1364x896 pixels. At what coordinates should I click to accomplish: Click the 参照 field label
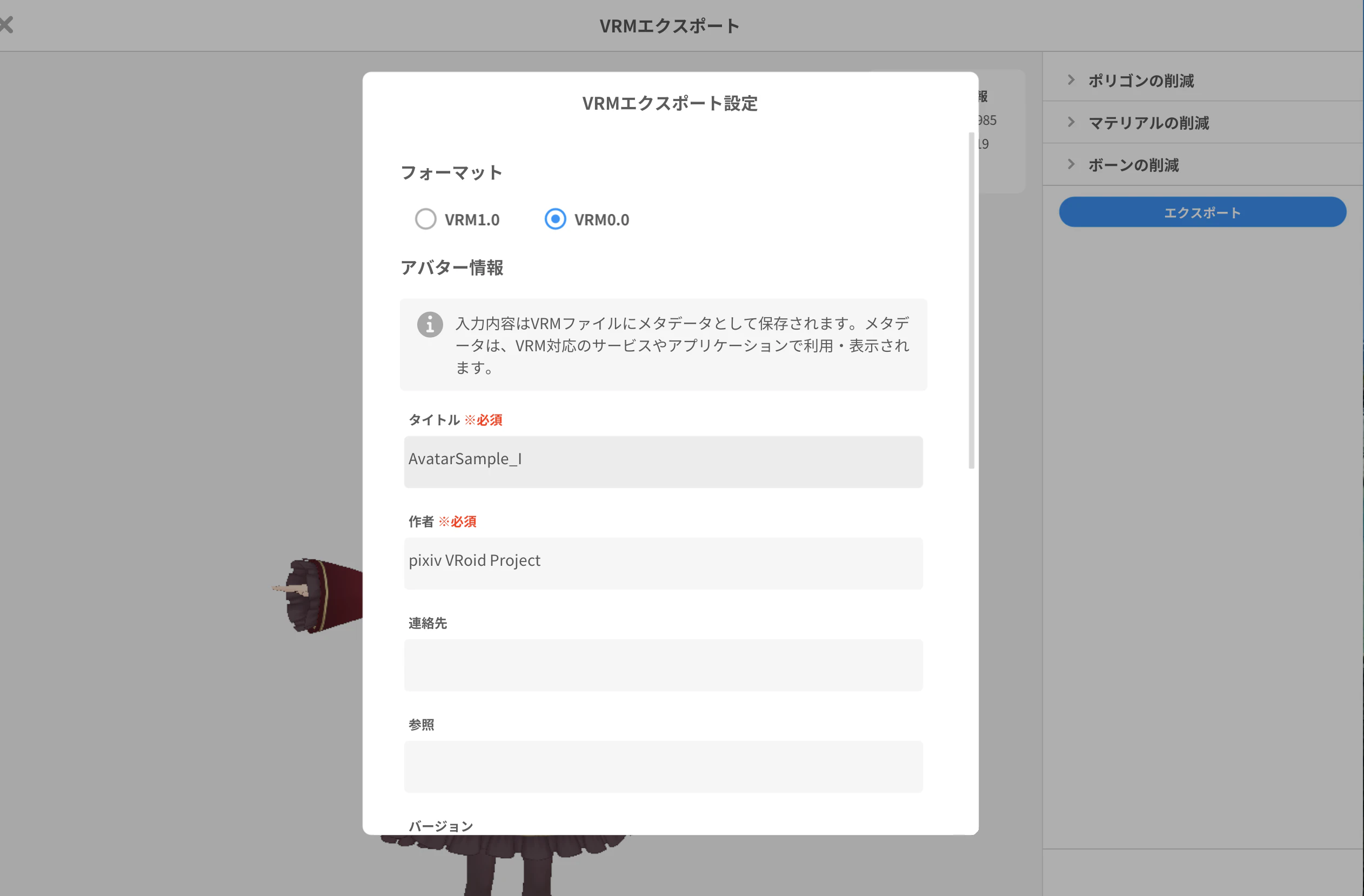[x=421, y=725]
